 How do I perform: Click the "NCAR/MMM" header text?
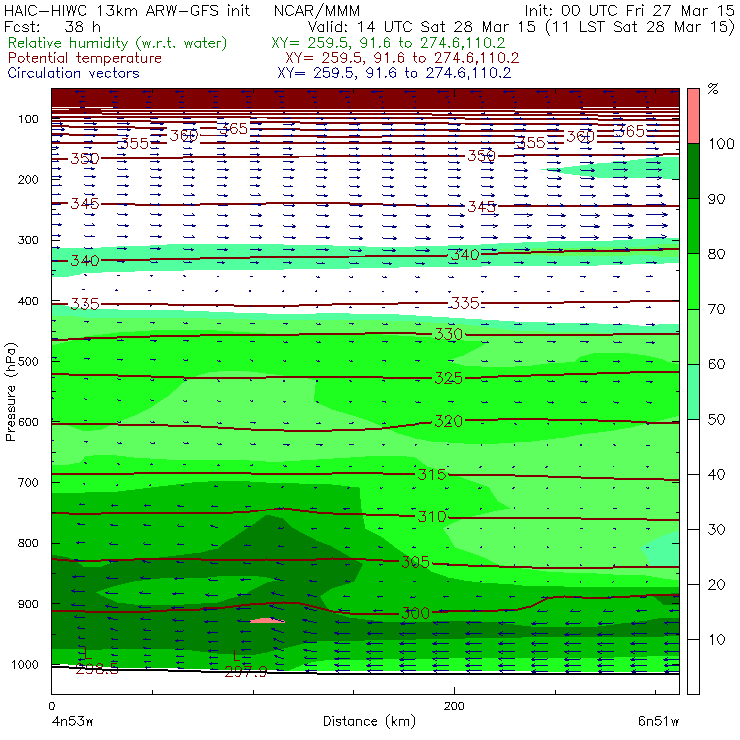317,10
